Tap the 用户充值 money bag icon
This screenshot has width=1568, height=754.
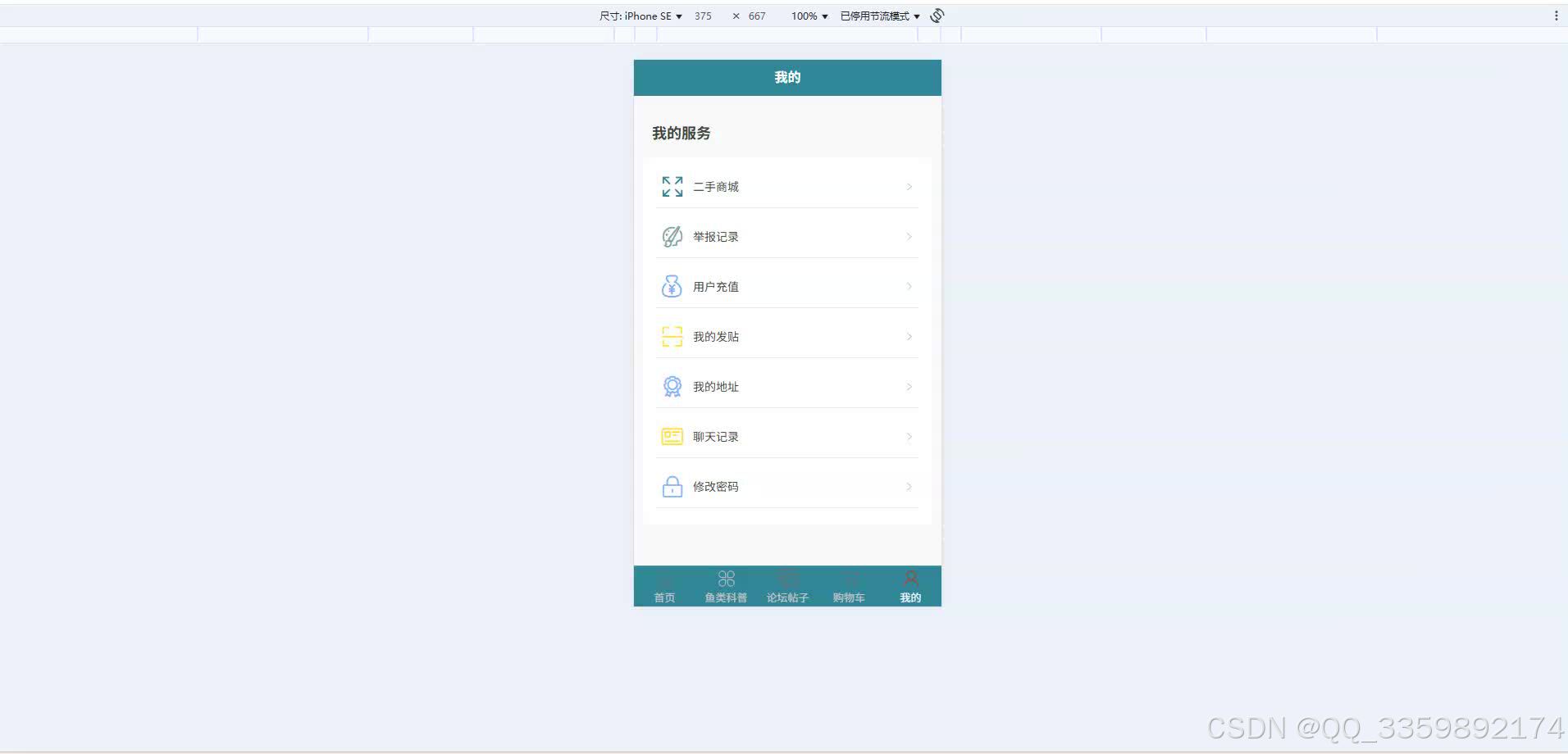[x=672, y=286]
